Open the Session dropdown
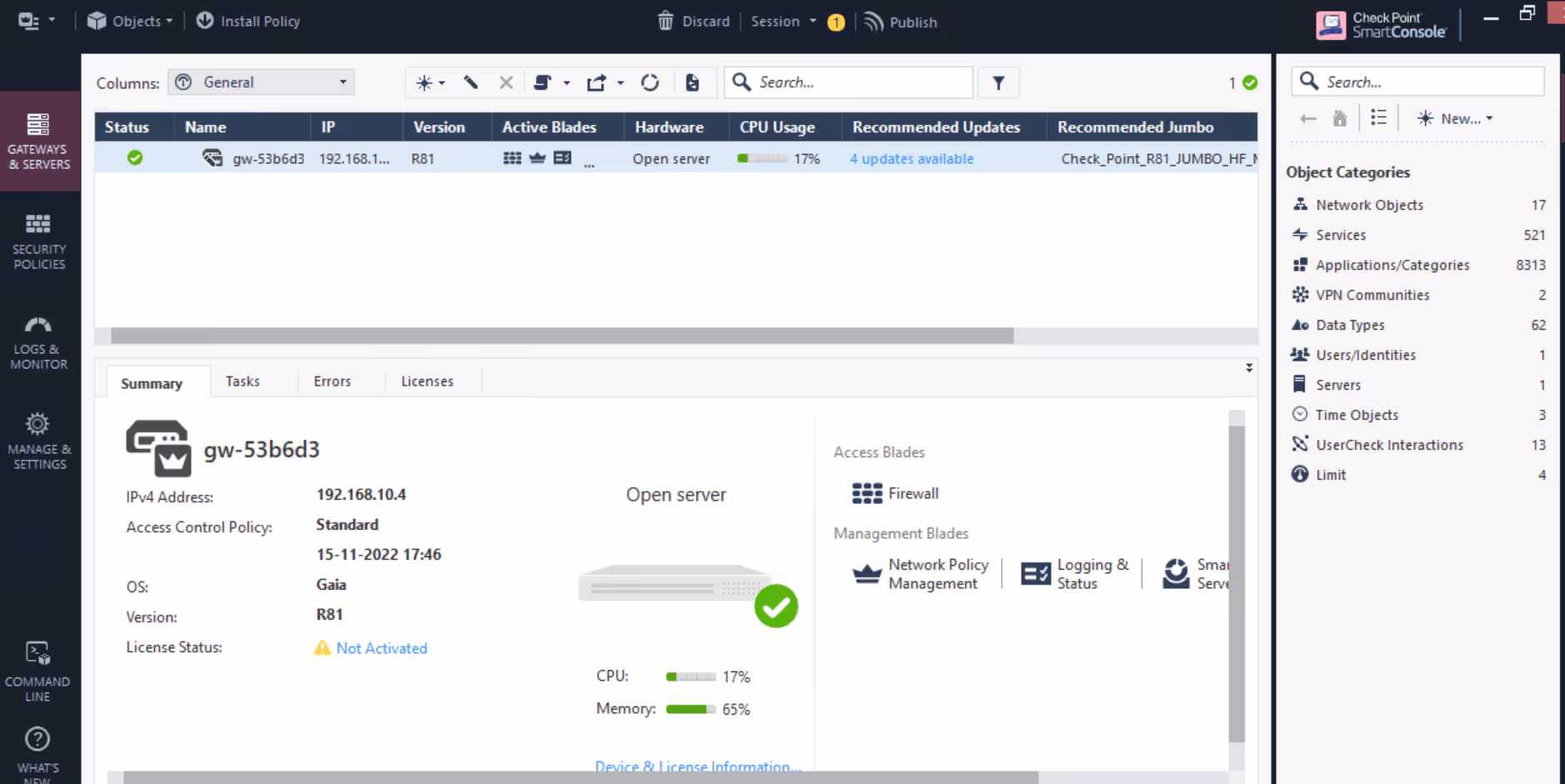This screenshot has height=784, width=1565. pos(783,21)
